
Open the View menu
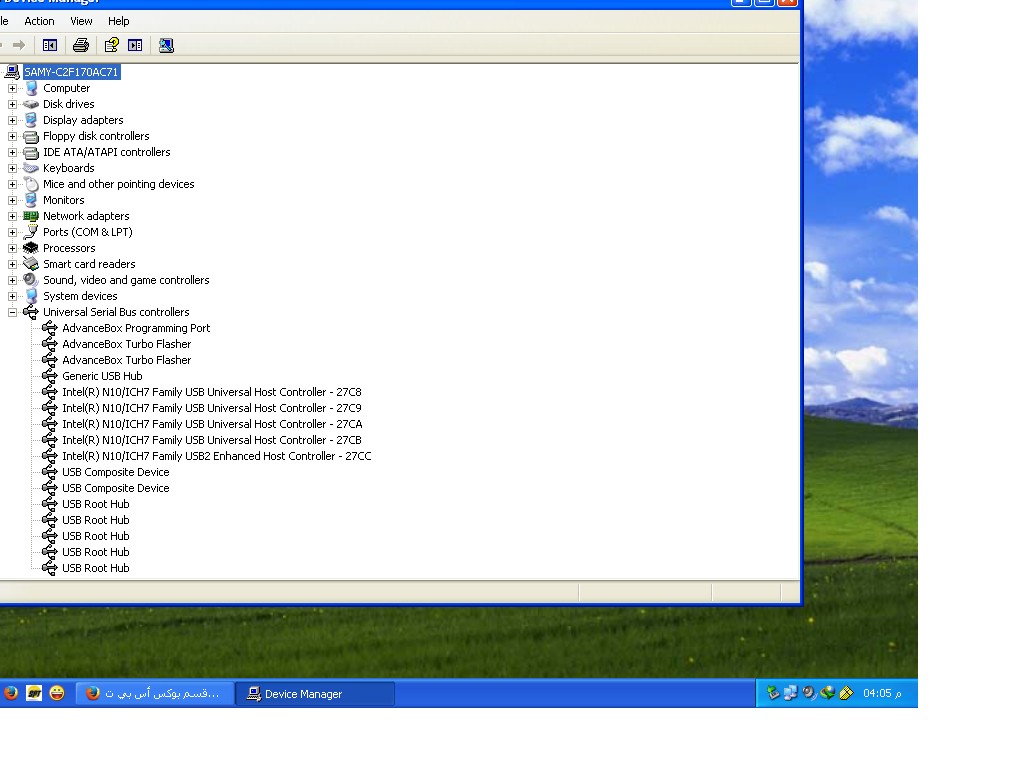coord(81,21)
